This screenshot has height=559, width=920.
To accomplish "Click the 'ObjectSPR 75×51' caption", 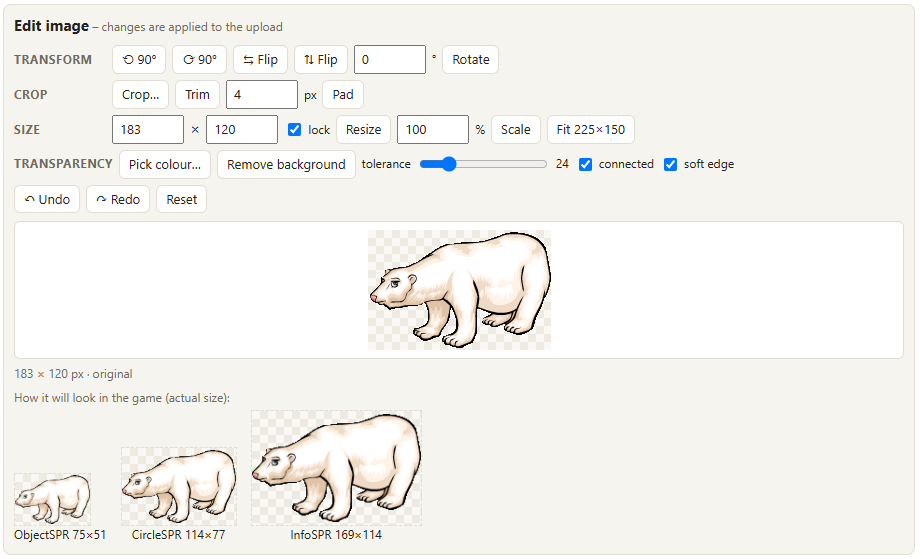I will tap(60, 535).
